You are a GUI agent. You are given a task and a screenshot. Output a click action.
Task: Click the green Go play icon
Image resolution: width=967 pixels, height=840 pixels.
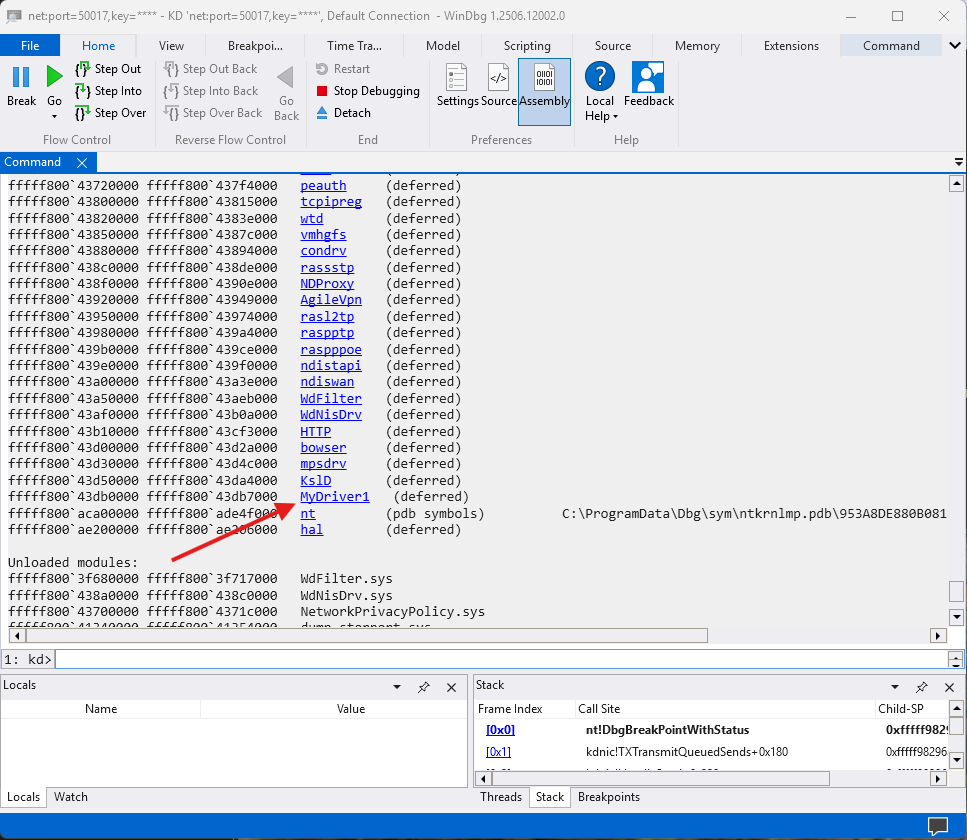pos(54,77)
